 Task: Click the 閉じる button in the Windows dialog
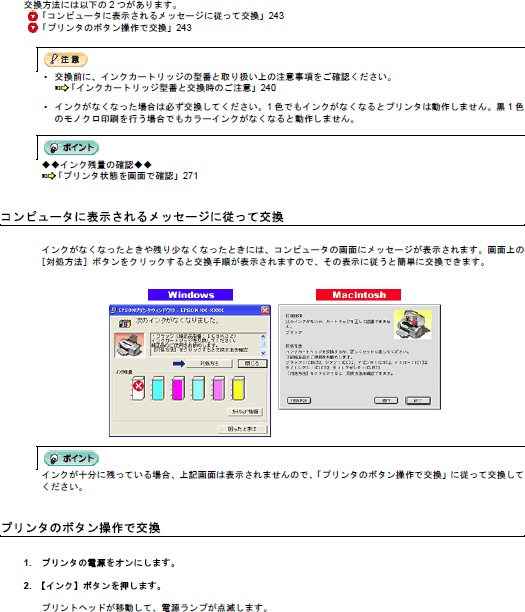pos(253,363)
